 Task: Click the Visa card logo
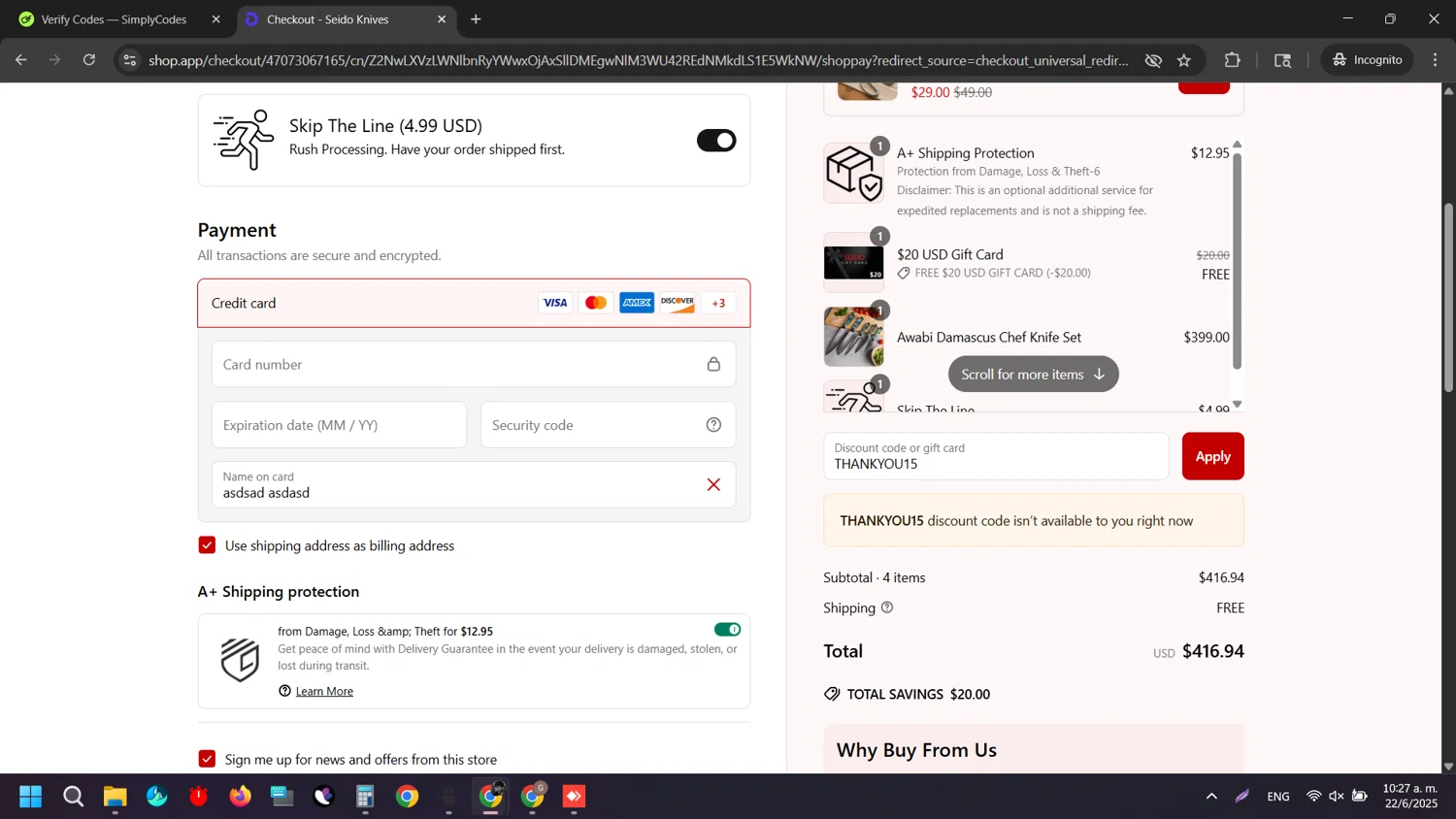click(555, 303)
